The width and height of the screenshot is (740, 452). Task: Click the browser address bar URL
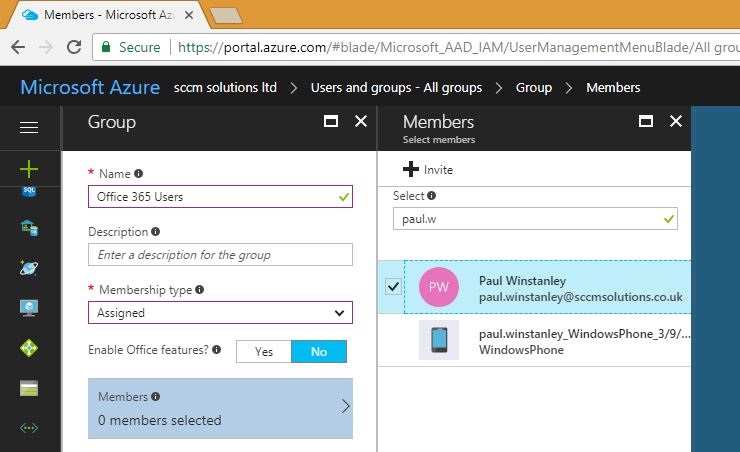[458, 47]
